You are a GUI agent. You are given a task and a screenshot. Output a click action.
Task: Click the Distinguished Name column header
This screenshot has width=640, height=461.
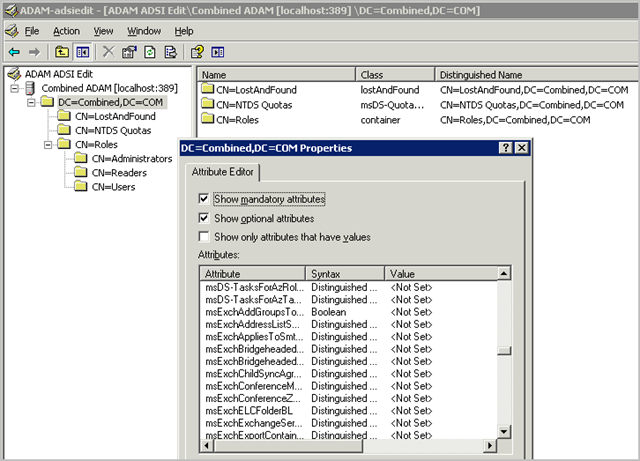(x=480, y=74)
